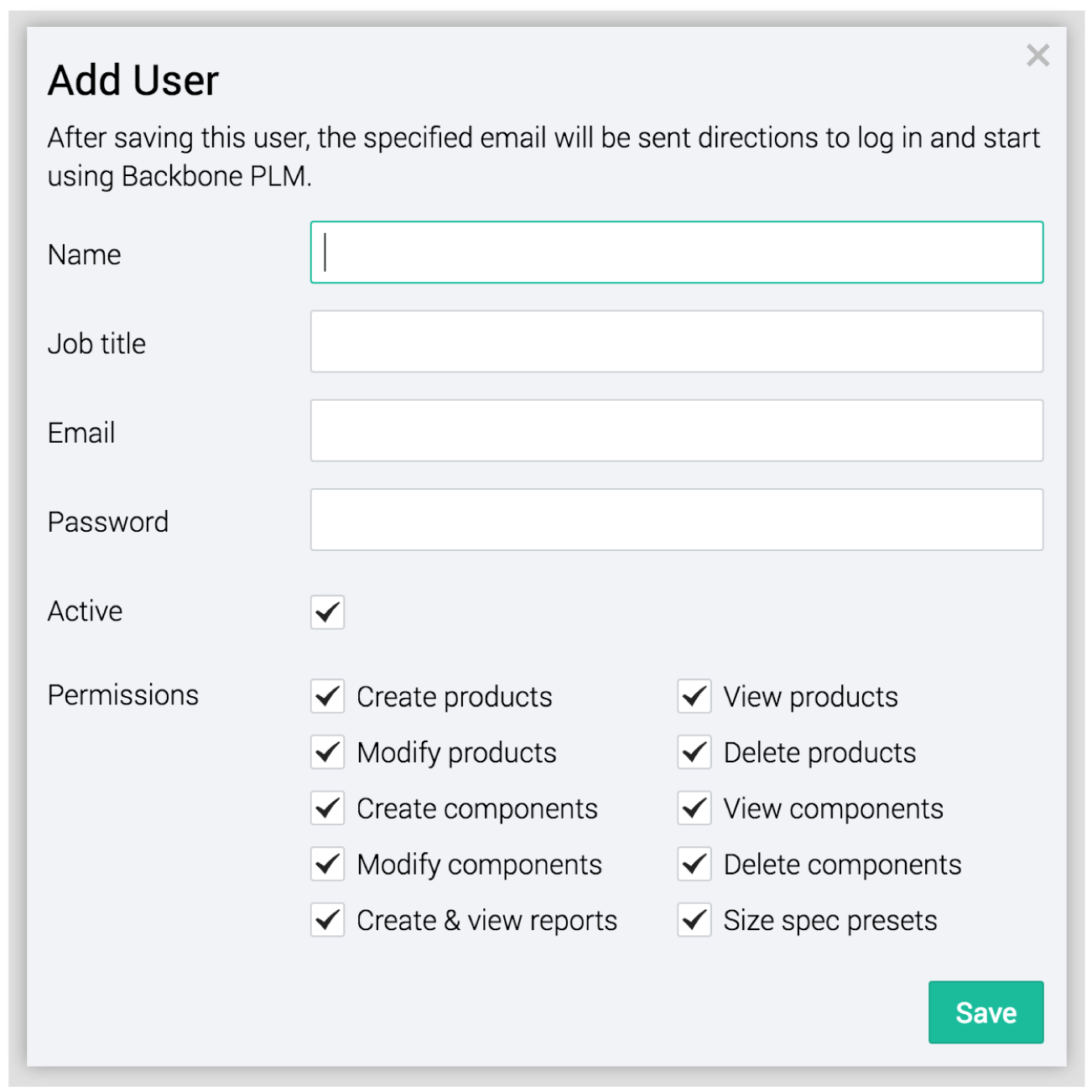Turn off Delete components permission

pyautogui.click(x=694, y=865)
